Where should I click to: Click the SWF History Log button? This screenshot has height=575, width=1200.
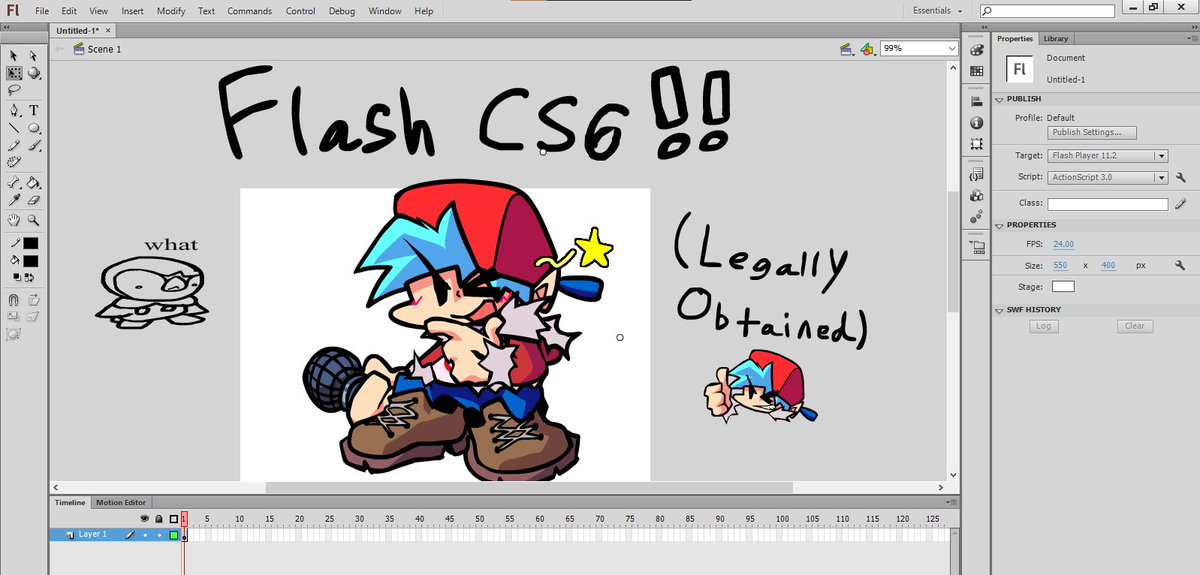1043,326
